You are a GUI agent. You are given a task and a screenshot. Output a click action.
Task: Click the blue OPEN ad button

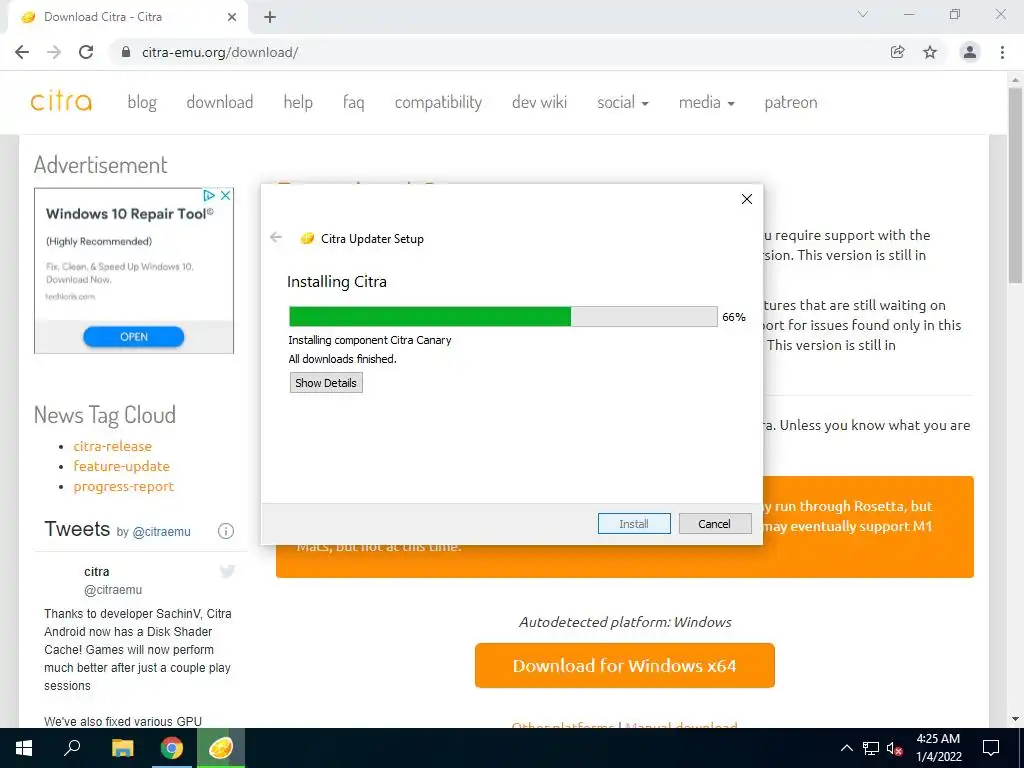point(134,337)
